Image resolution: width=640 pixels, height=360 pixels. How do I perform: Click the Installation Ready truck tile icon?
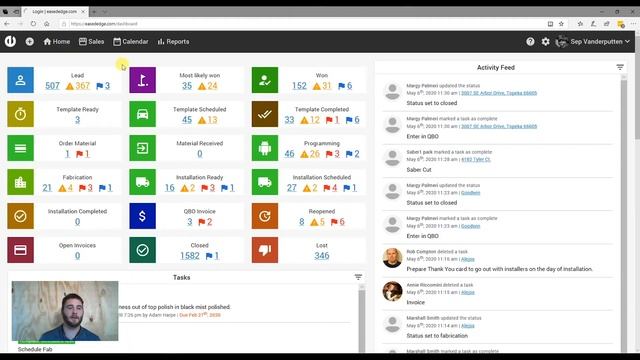142,182
